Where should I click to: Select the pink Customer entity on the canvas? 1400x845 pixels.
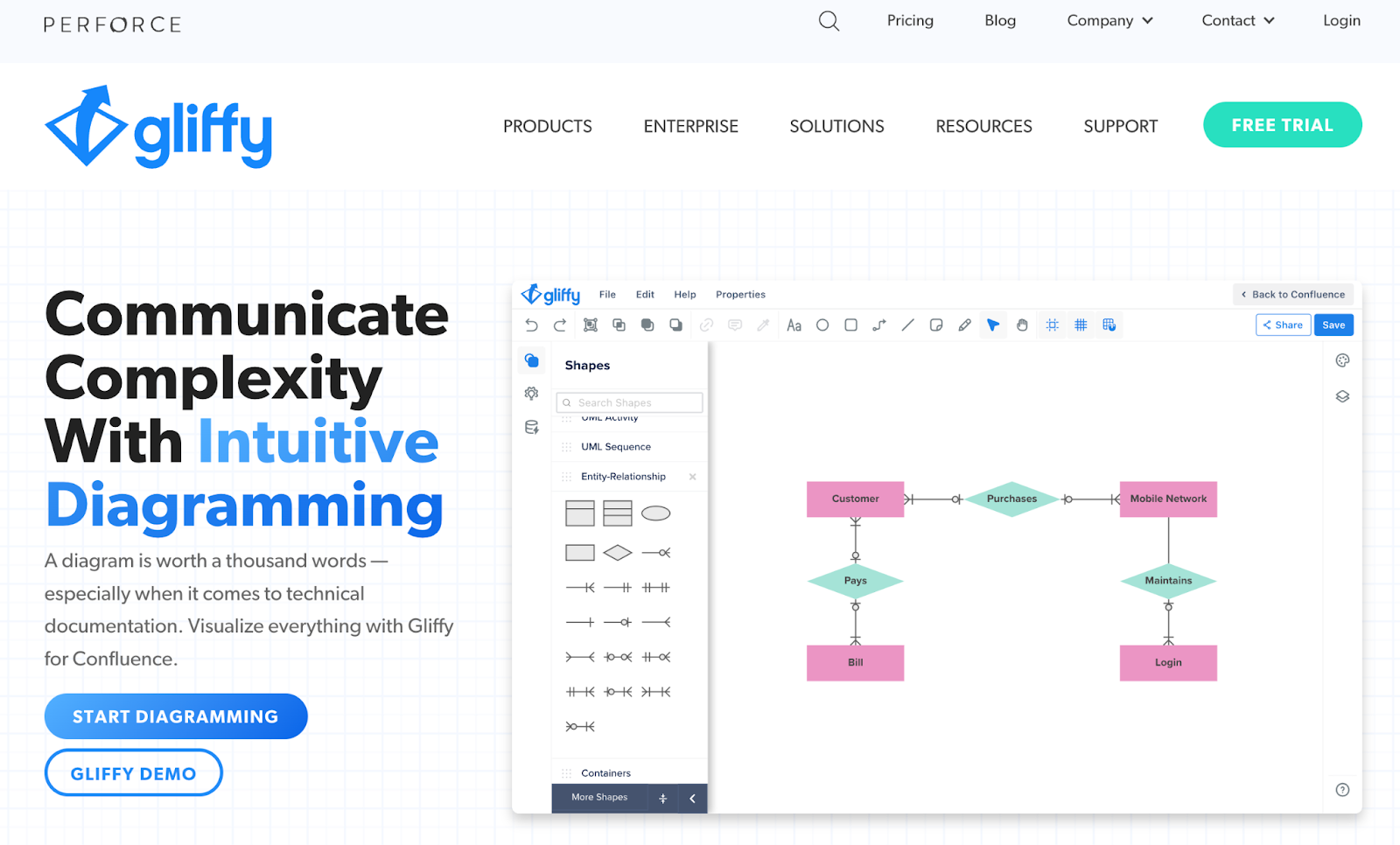[855, 499]
